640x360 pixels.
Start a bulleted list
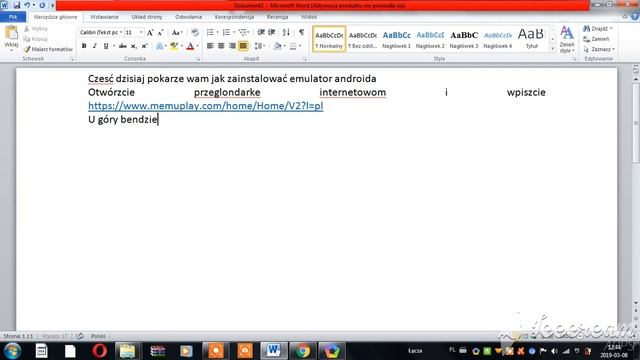tap(211, 32)
